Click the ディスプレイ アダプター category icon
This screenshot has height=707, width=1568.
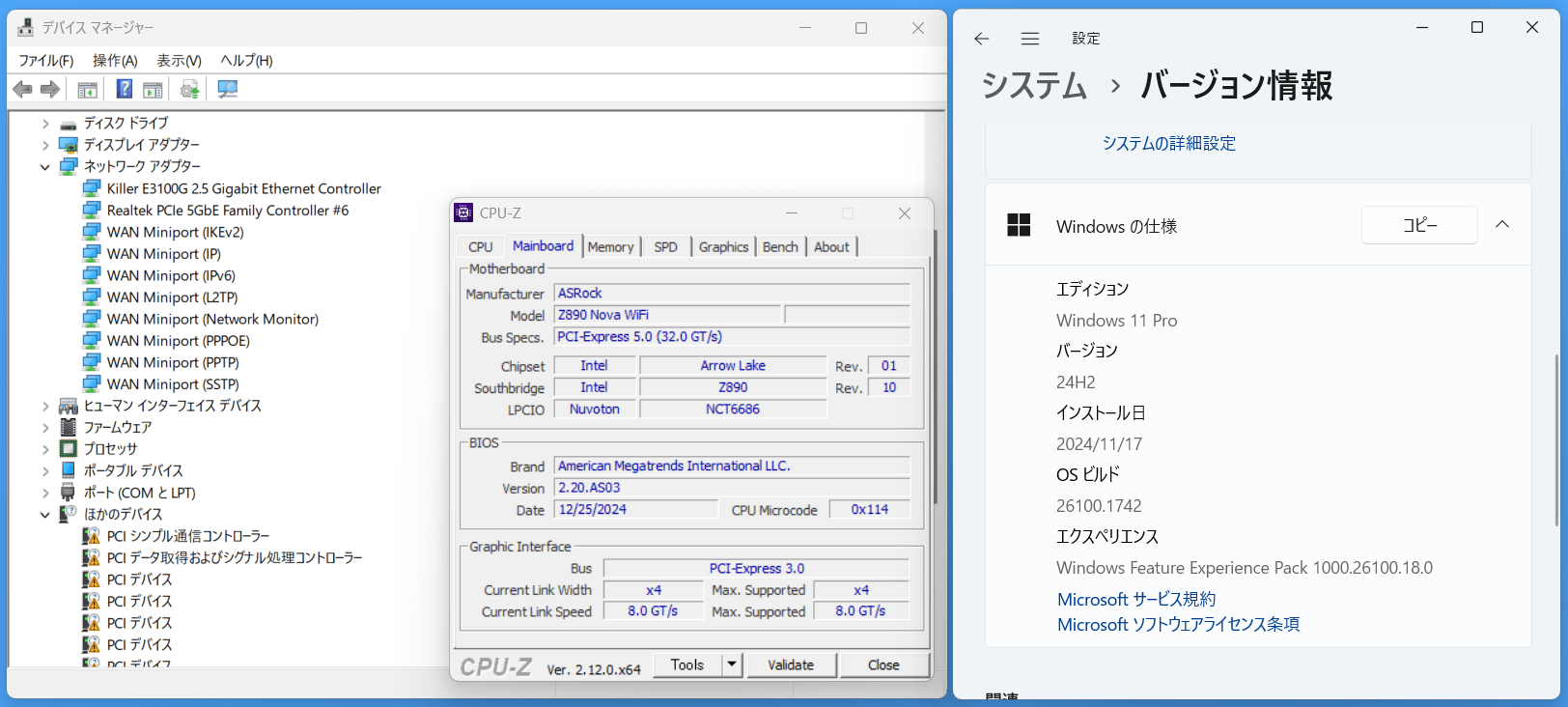tap(69, 145)
